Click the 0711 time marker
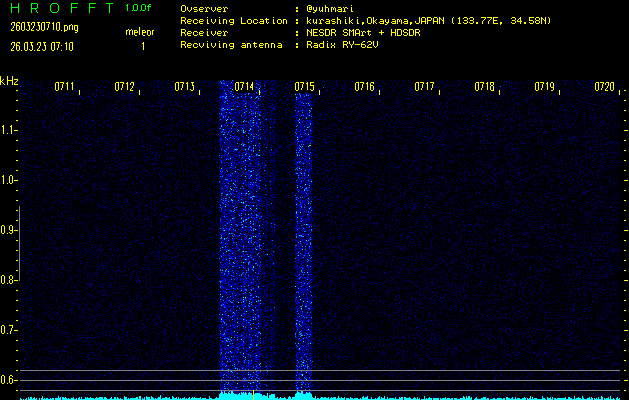629x400 pixels. coord(65,87)
